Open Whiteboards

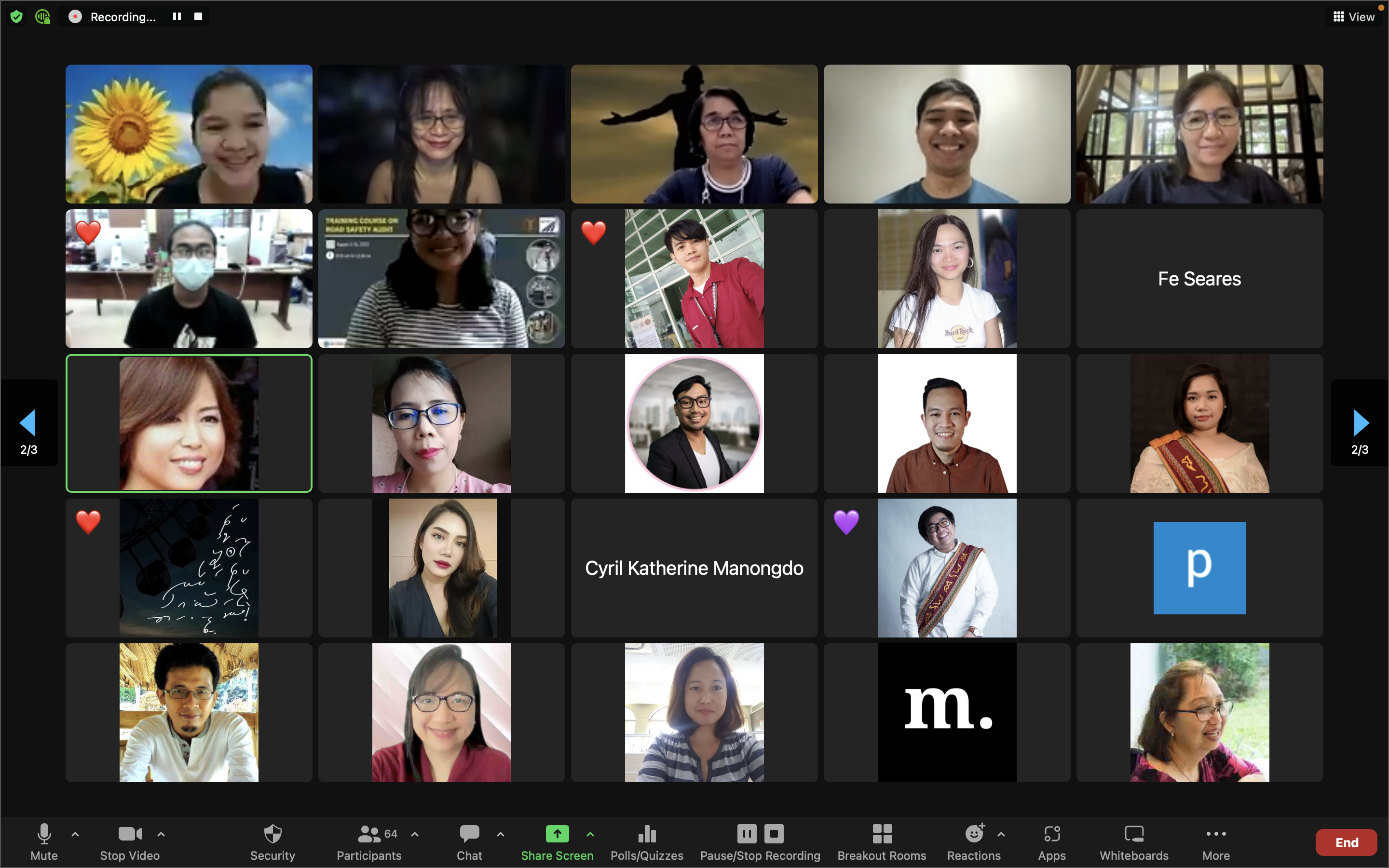1134,841
